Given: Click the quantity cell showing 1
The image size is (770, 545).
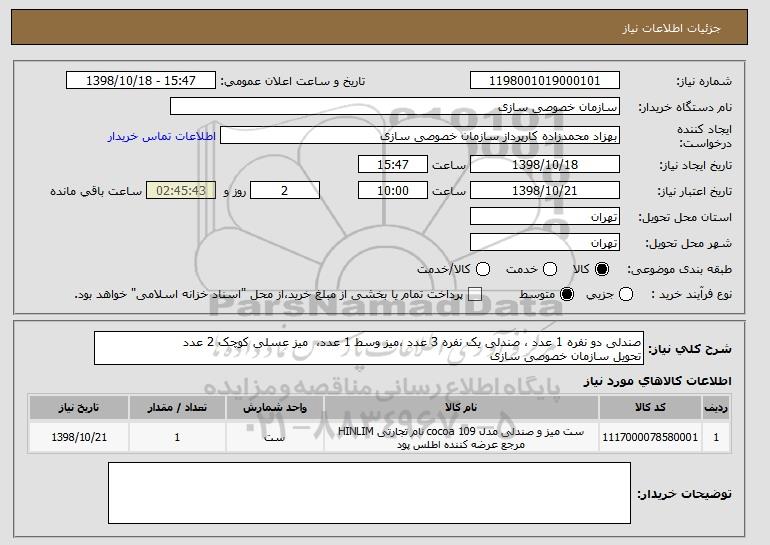Looking at the screenshot, I should click(x=177, y=437).
